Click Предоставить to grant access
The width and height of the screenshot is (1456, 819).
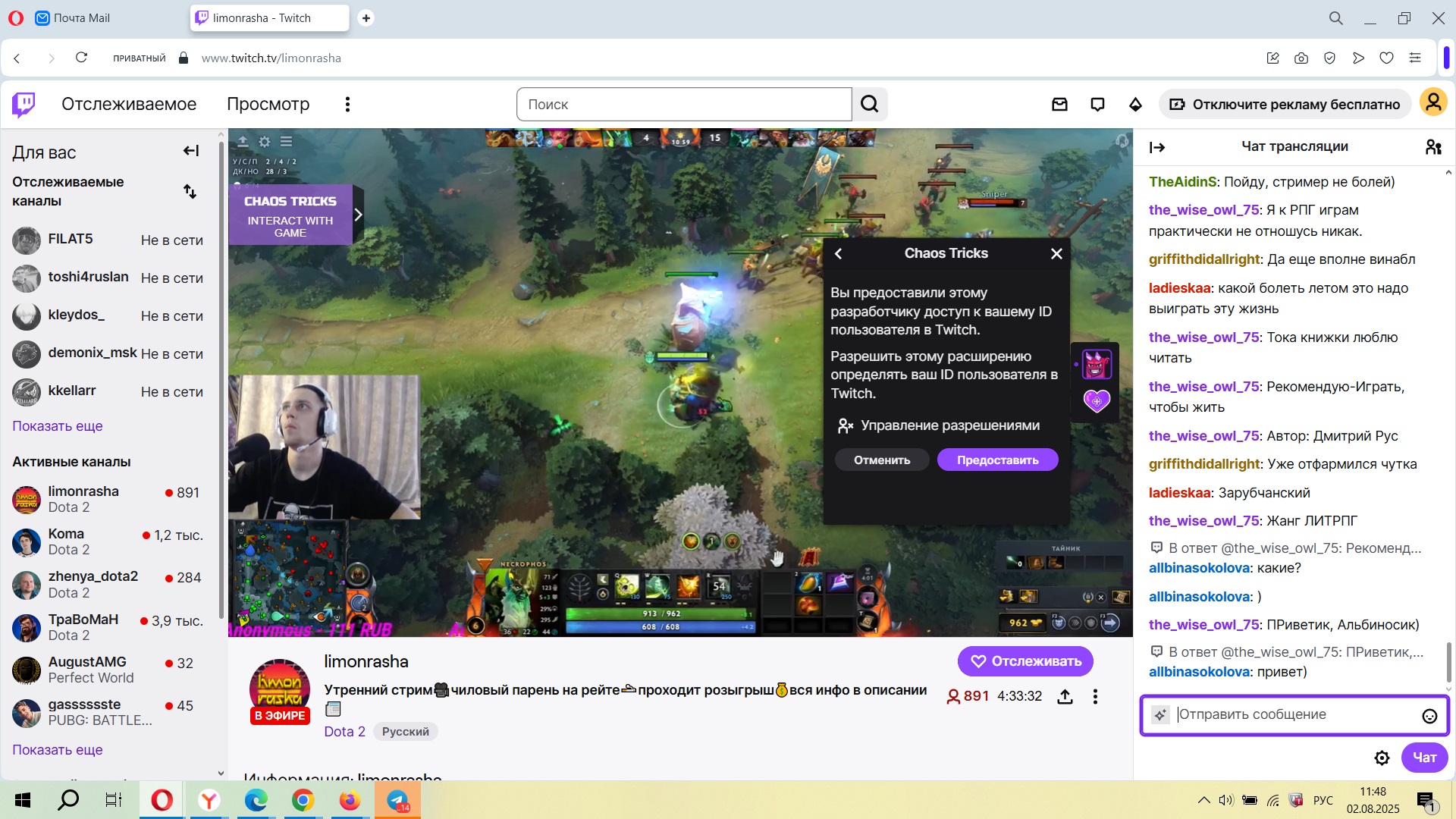(x=998, y=460)
